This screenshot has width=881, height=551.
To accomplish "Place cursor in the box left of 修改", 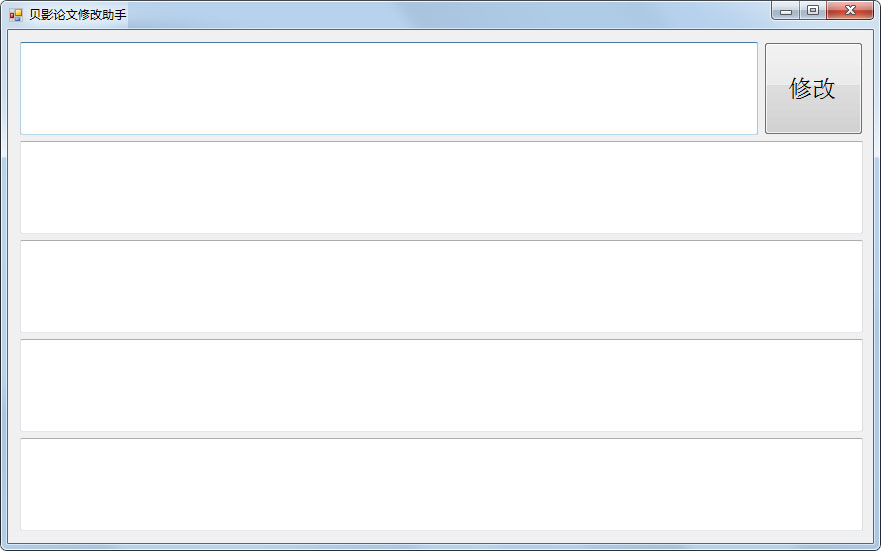I will (x=388, y=88).
